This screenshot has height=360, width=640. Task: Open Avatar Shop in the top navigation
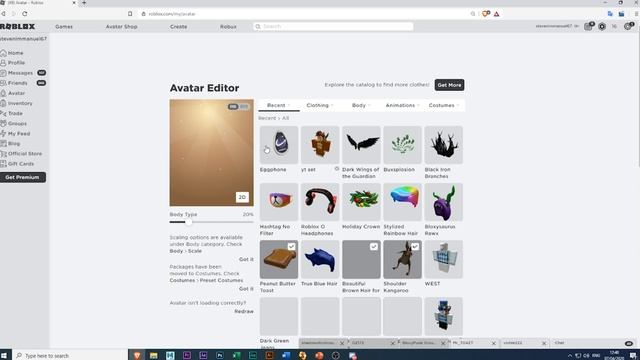pos(121,27)
